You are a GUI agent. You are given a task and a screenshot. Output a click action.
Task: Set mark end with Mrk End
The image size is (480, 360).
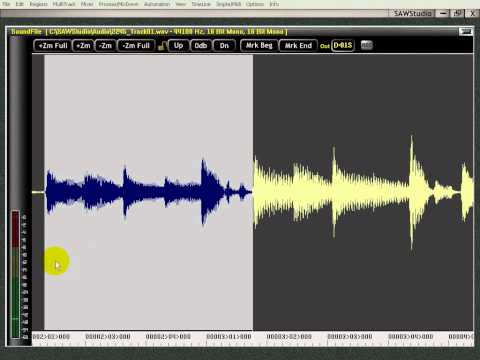298,45
